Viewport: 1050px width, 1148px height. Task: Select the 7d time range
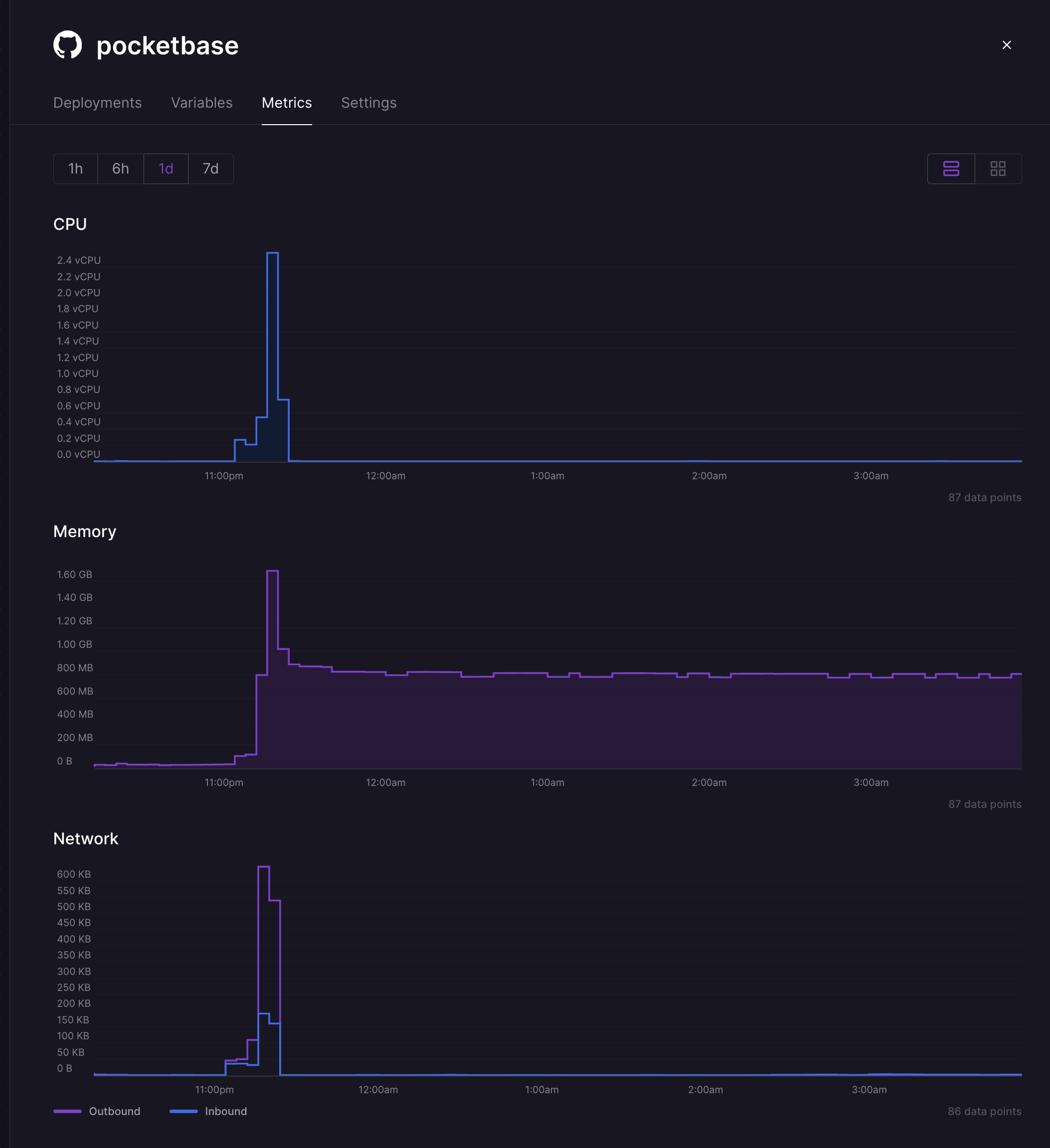point(210,169)
